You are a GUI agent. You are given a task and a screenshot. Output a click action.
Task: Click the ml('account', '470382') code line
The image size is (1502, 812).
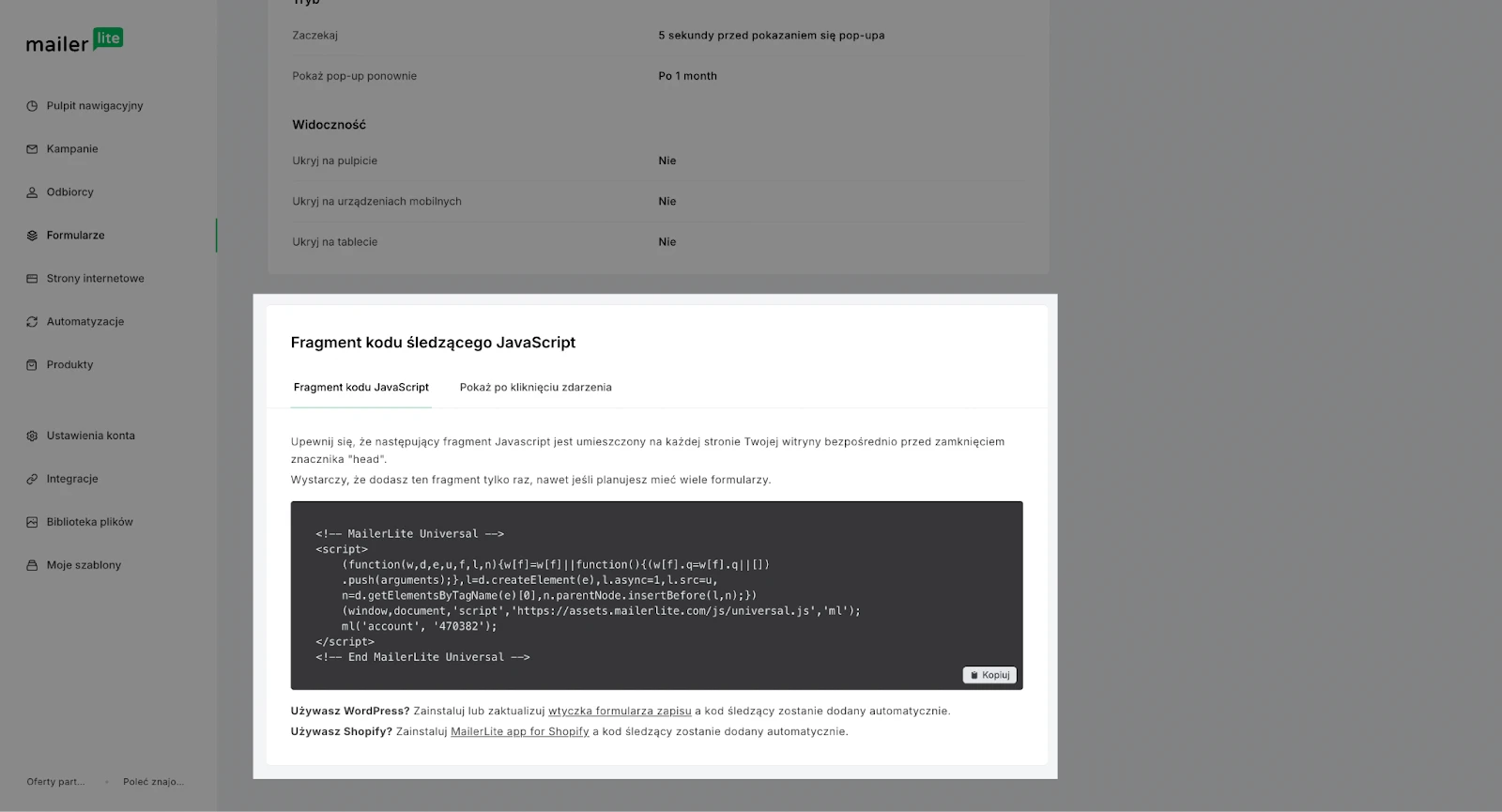(x=420, y=626)
